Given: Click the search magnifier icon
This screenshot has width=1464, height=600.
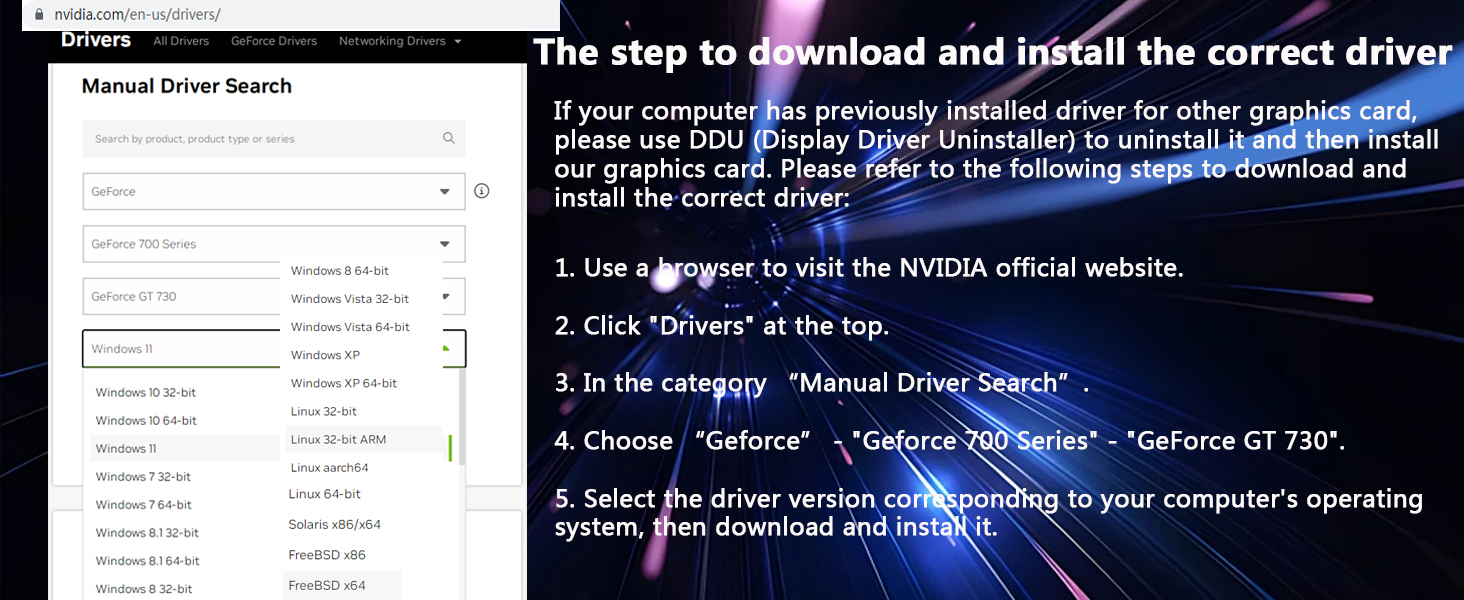Looking at the screenshot, I should [449, 138].
